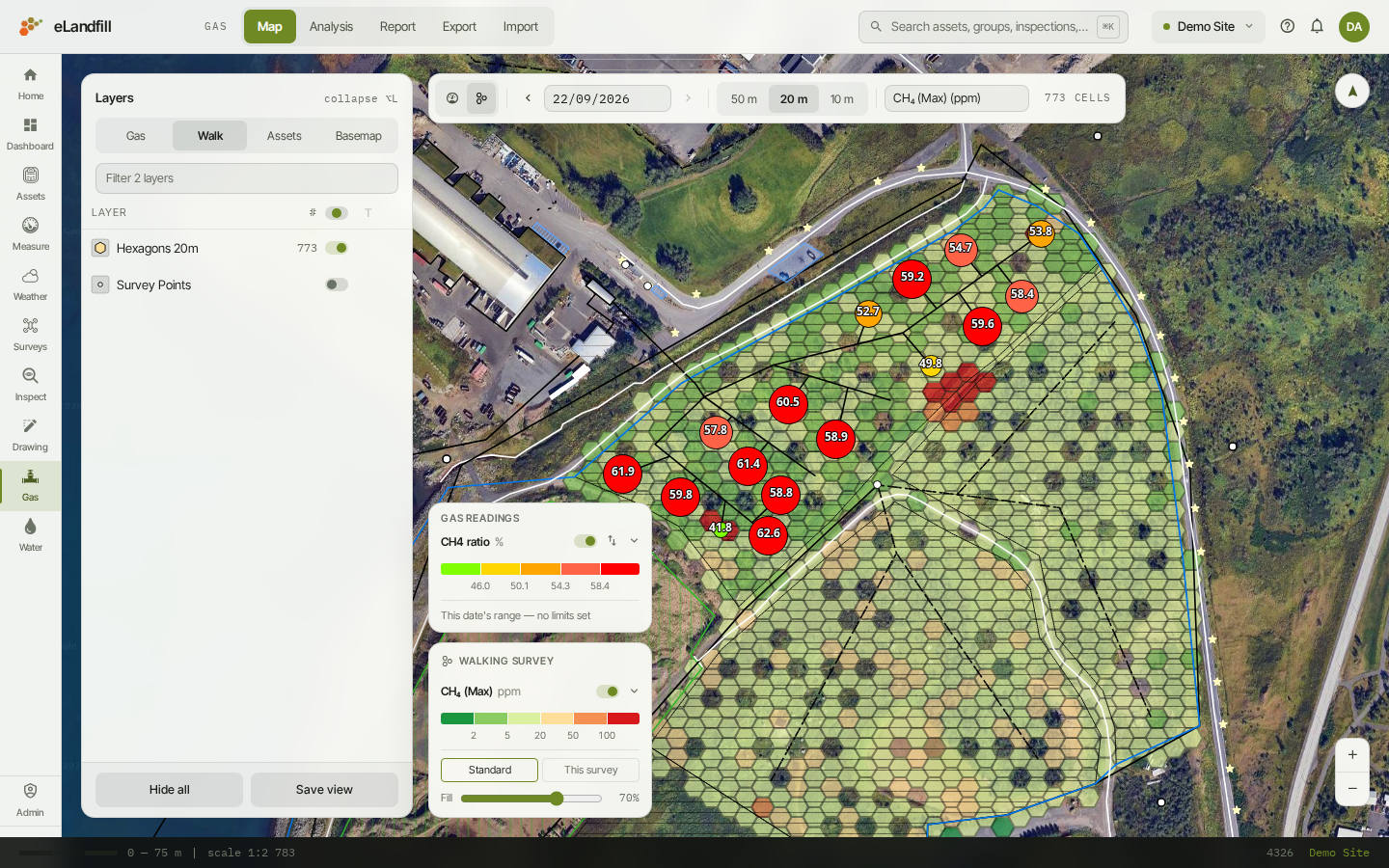Collapse the Layers panel

pyautogui.click(x=361, y=98)
